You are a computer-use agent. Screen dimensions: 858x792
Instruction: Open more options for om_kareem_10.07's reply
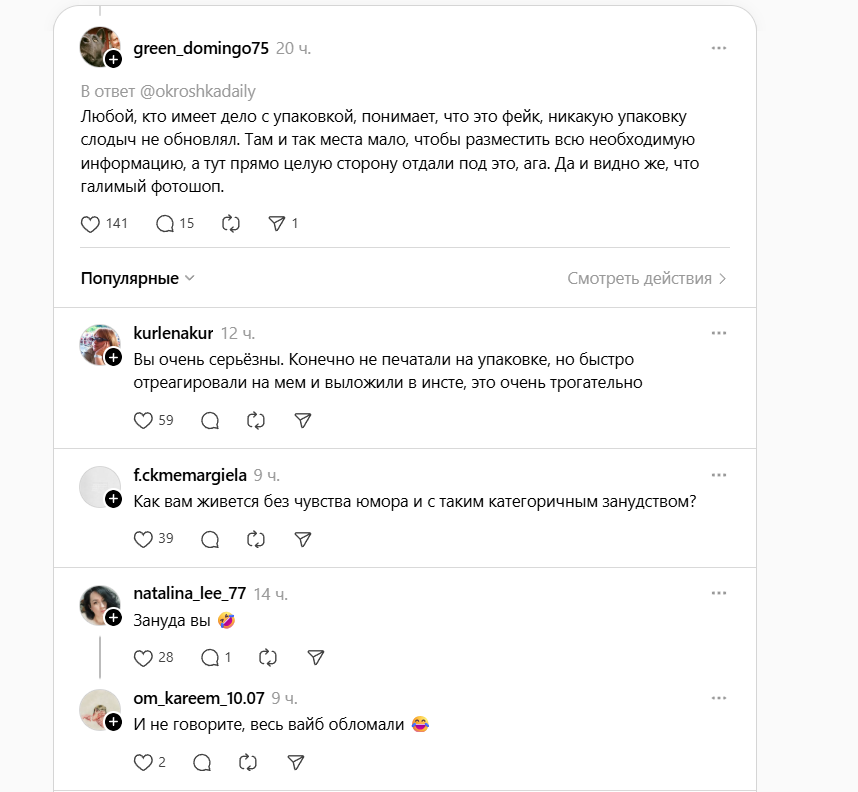click(x=719, y=698)
